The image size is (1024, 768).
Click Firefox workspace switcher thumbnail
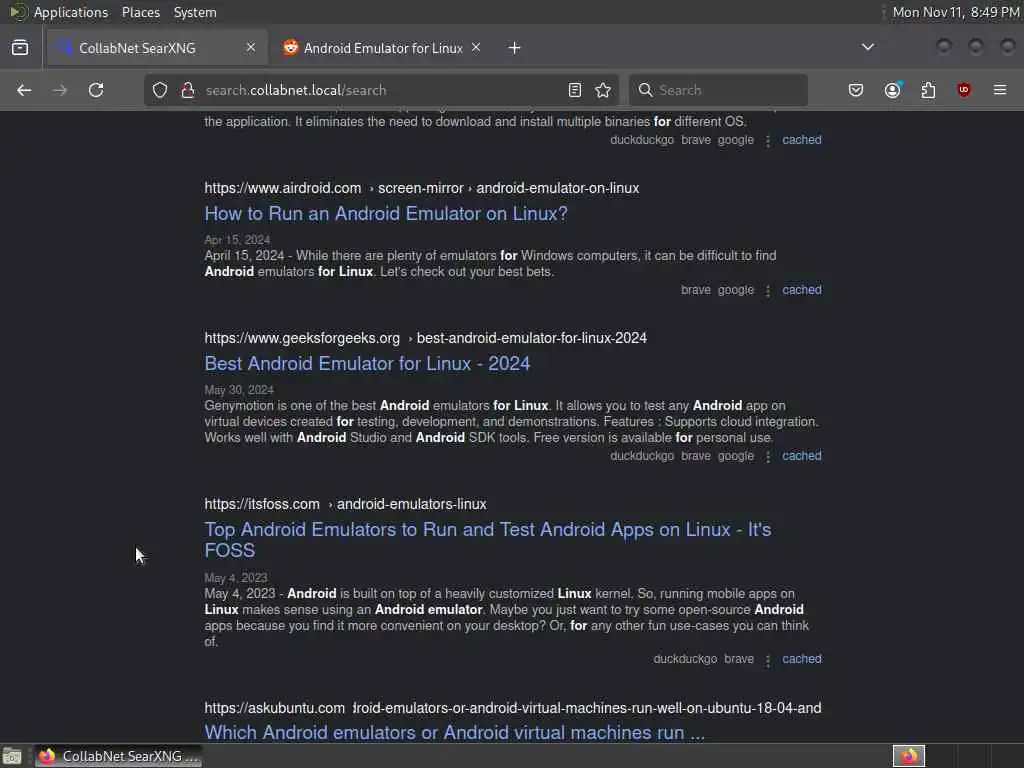click(908, 756)
